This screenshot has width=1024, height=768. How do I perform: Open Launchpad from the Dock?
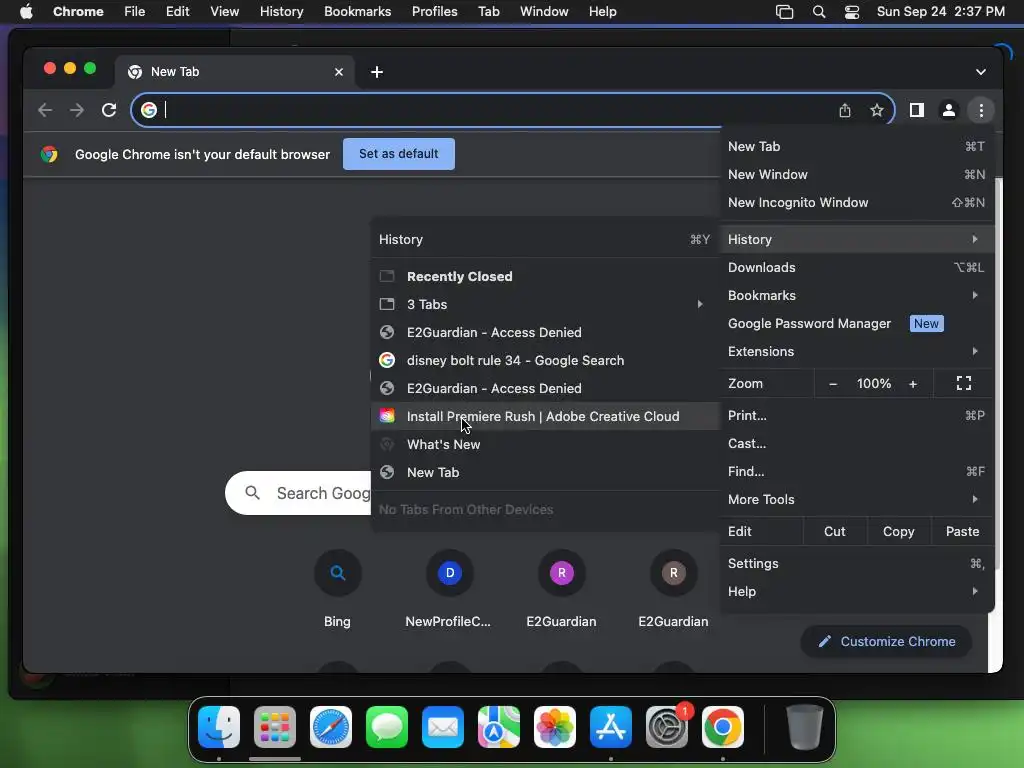(275, 727)
